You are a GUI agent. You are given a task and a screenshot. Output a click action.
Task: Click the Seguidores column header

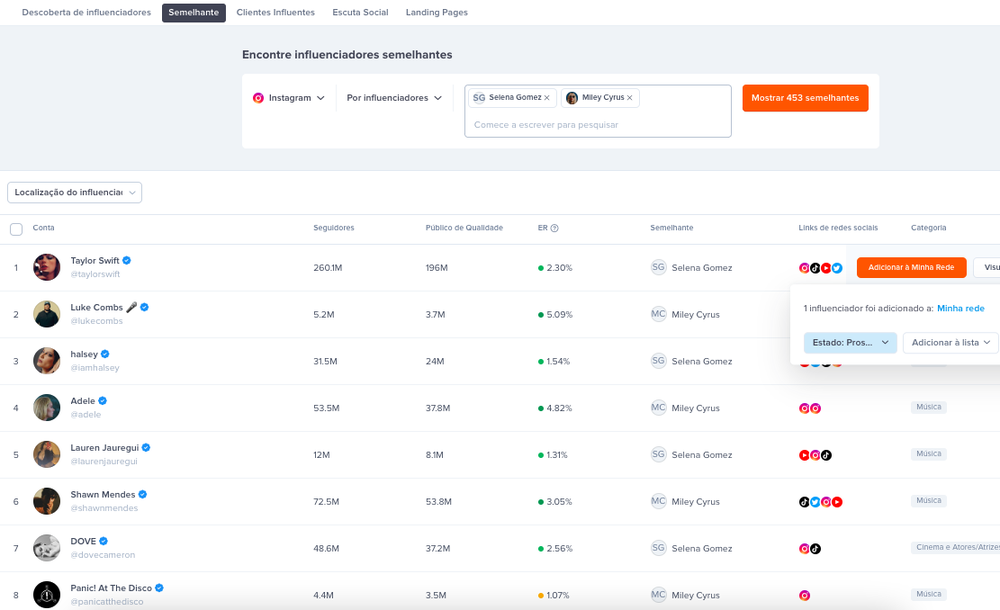tap(334, 228)
